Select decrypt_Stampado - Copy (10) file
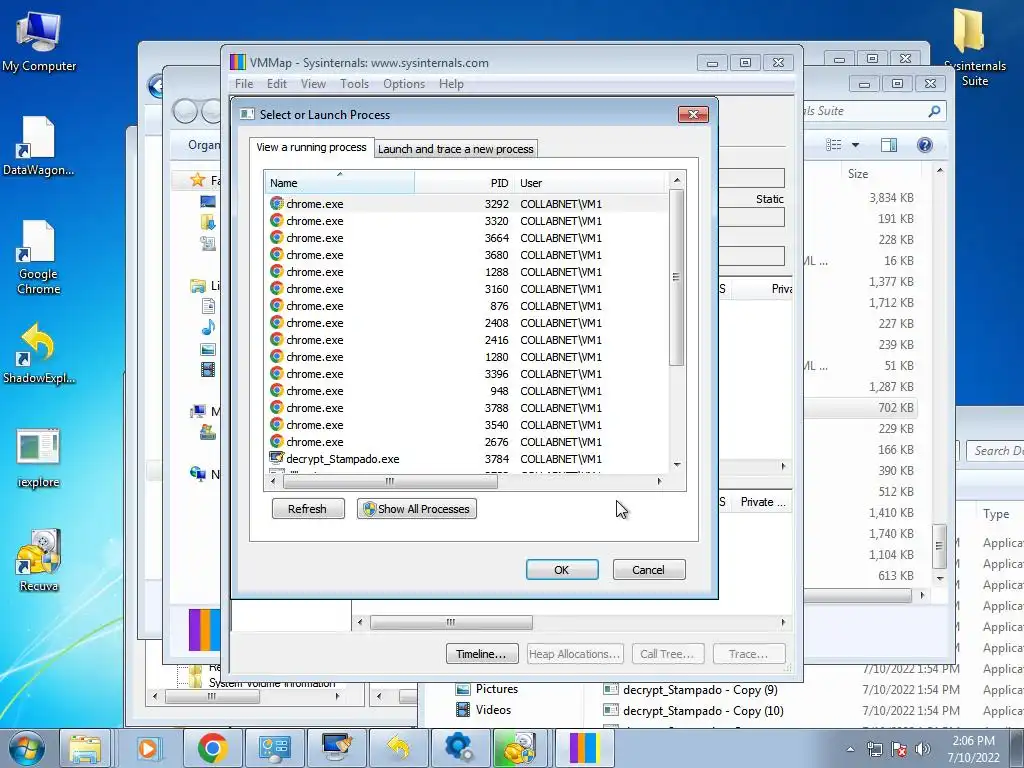1024x768 pixels. pos(694,711)
